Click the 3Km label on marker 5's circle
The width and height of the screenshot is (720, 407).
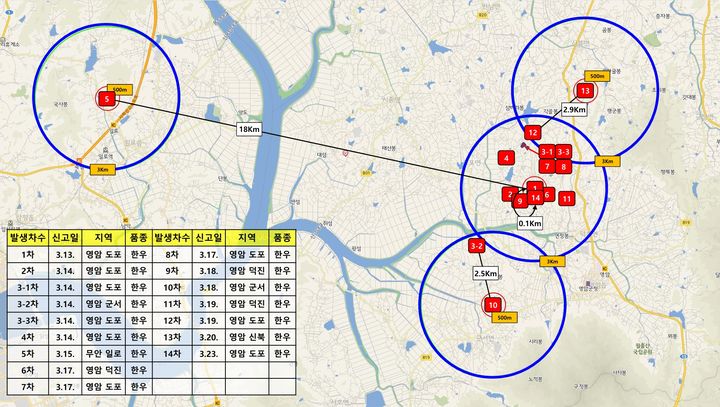[x=102, y=170]
